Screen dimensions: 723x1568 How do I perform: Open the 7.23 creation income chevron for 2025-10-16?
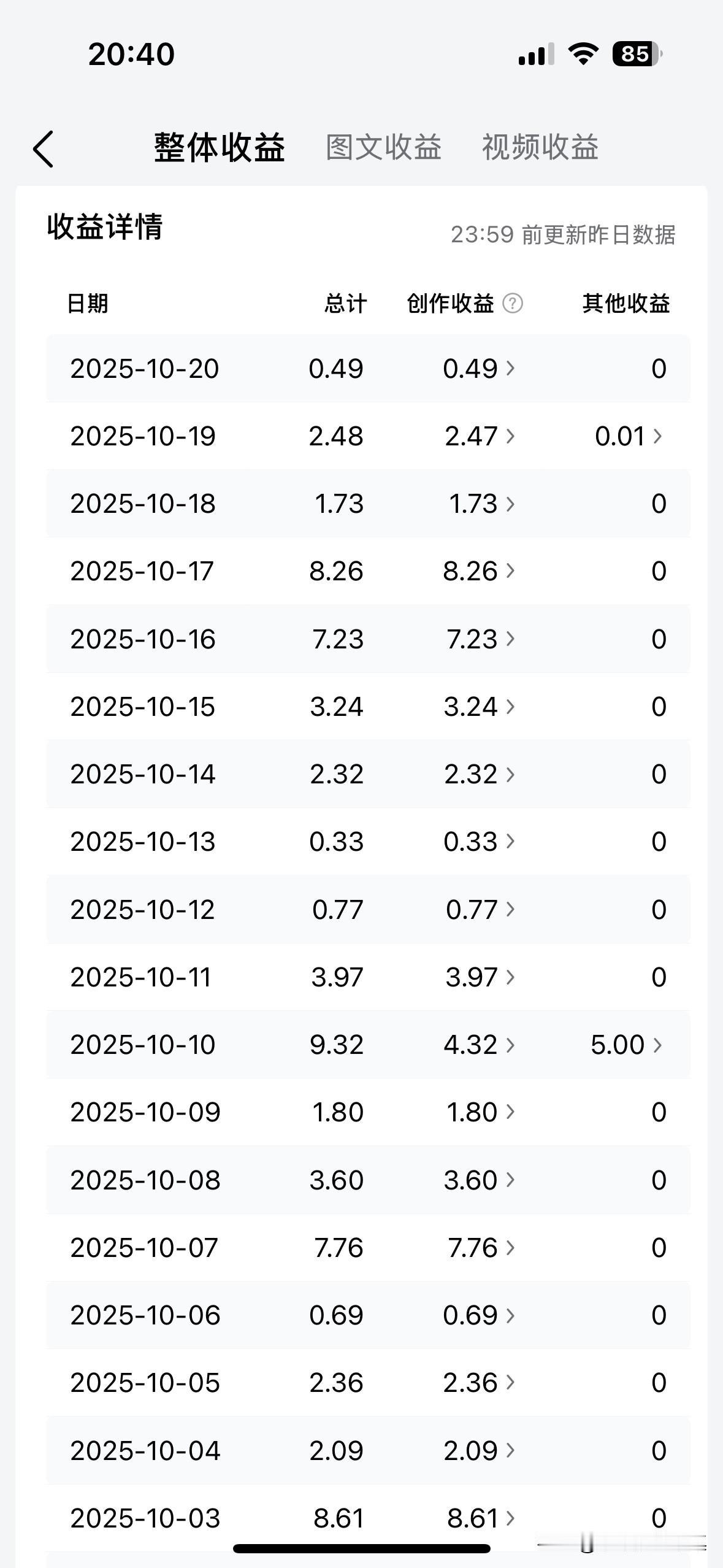[510, 639]
